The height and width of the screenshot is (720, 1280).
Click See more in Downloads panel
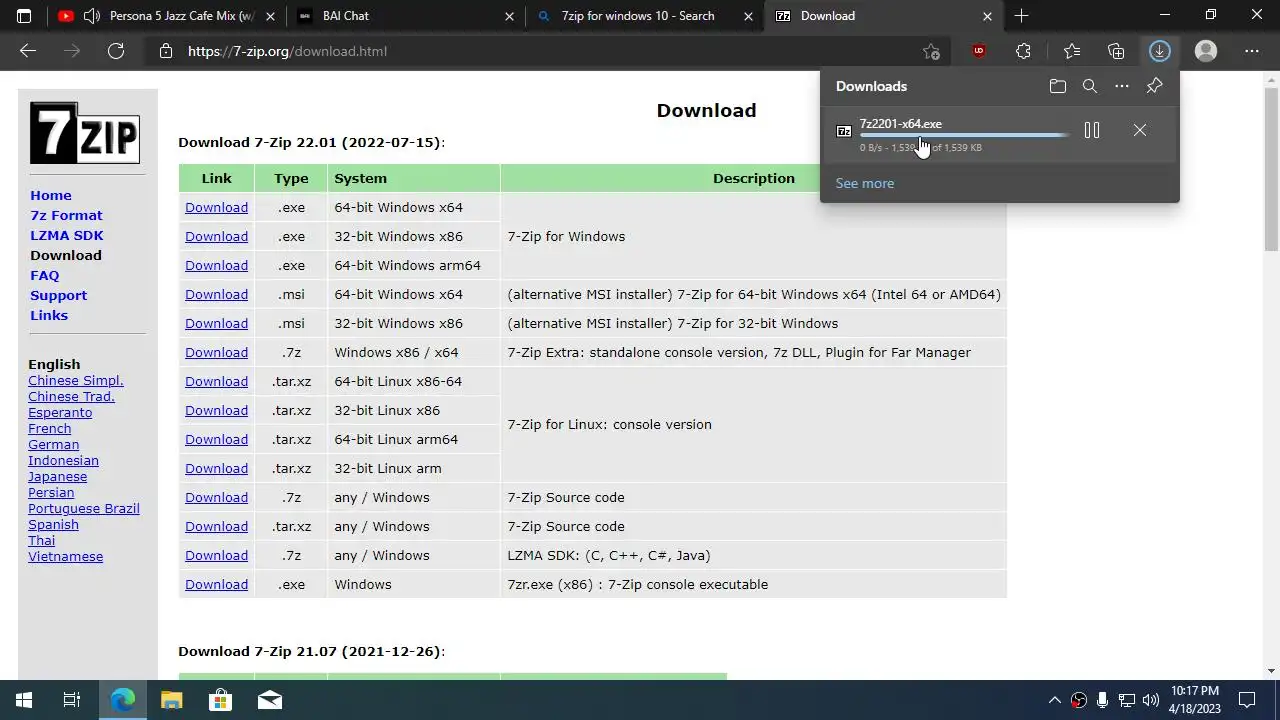tap(865, 183)
